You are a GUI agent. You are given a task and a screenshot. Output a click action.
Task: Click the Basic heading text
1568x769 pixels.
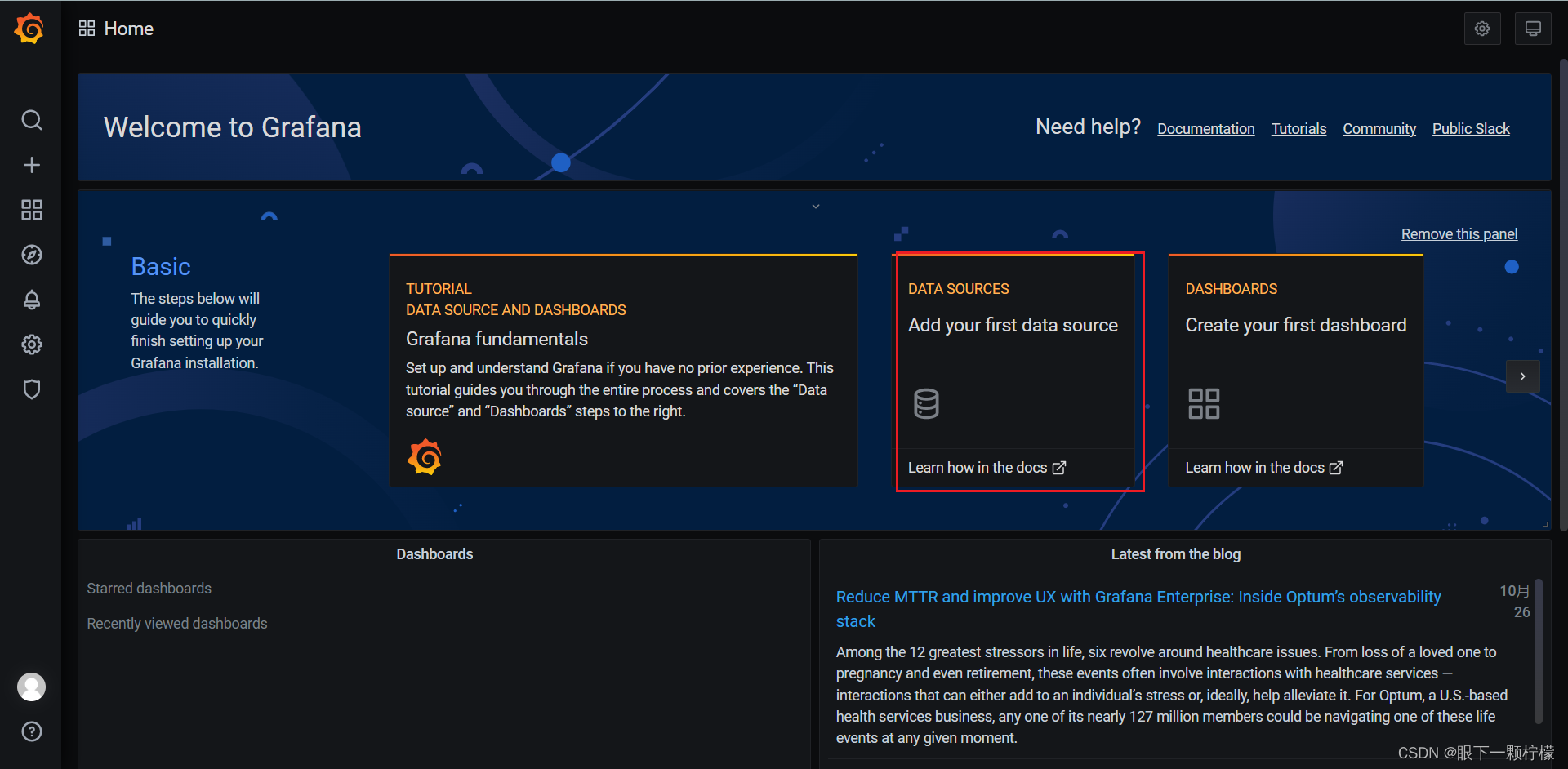(161, 267)
